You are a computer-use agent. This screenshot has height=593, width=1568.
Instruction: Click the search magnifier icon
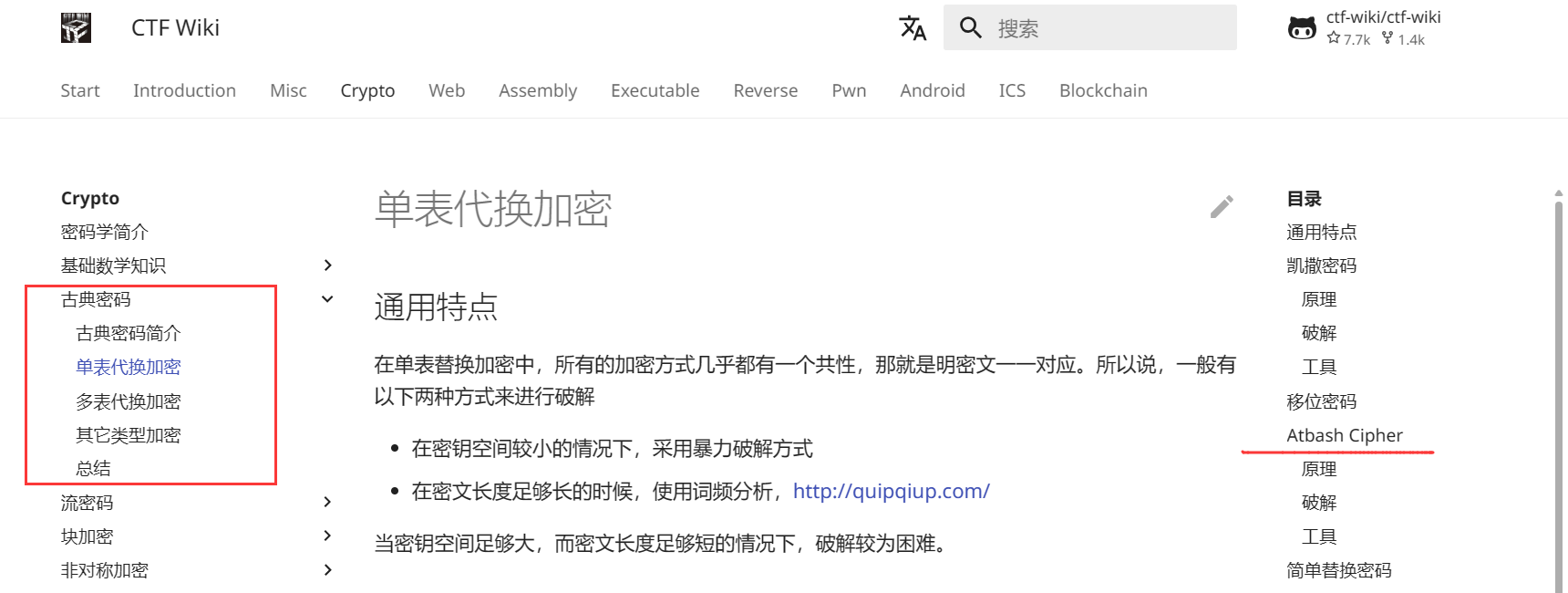pos(971,27)
